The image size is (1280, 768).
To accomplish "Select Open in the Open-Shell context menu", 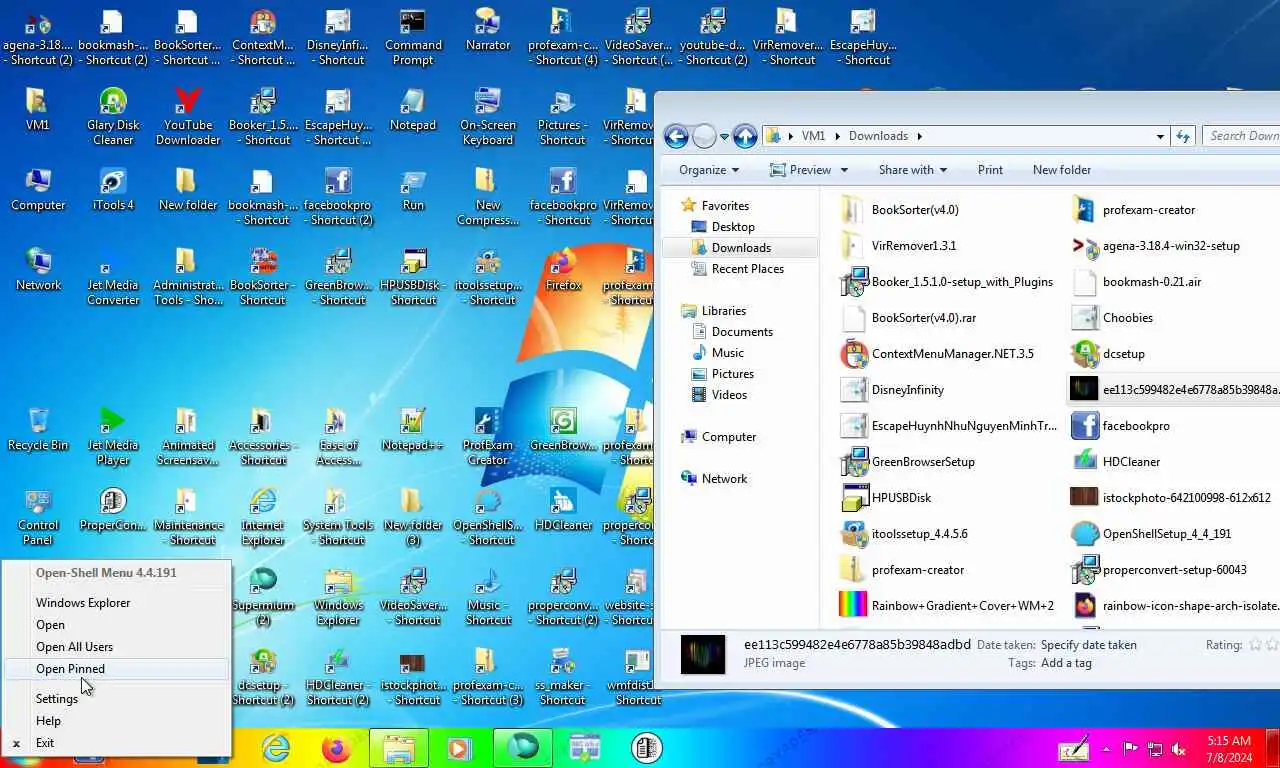I will (x=117, y=625).
